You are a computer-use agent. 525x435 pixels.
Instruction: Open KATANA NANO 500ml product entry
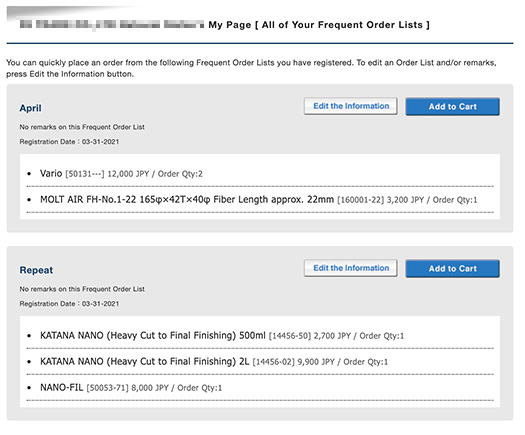coord(153,336)
